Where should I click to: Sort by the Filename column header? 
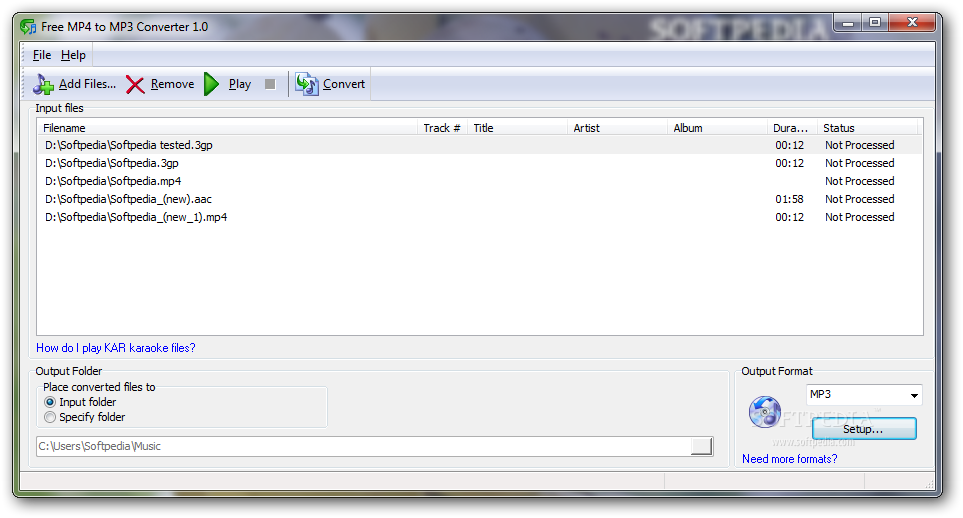(227, 128)
